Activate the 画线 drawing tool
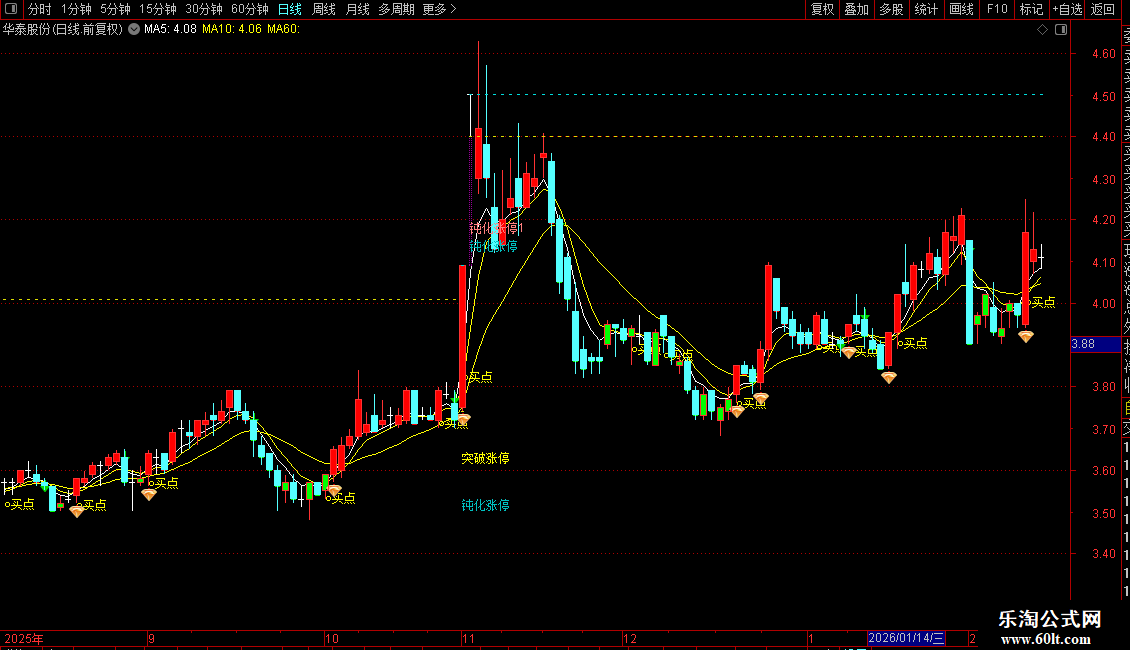 coord(961,9)
